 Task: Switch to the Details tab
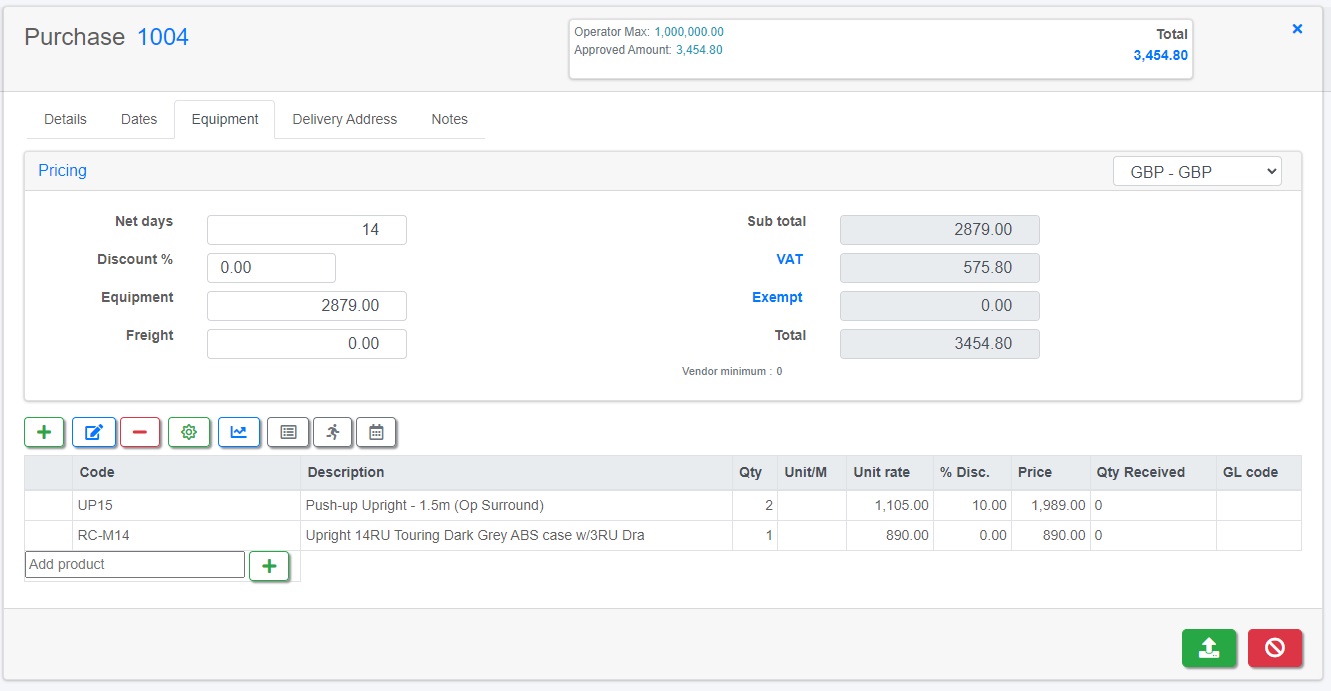click(65, 119)
